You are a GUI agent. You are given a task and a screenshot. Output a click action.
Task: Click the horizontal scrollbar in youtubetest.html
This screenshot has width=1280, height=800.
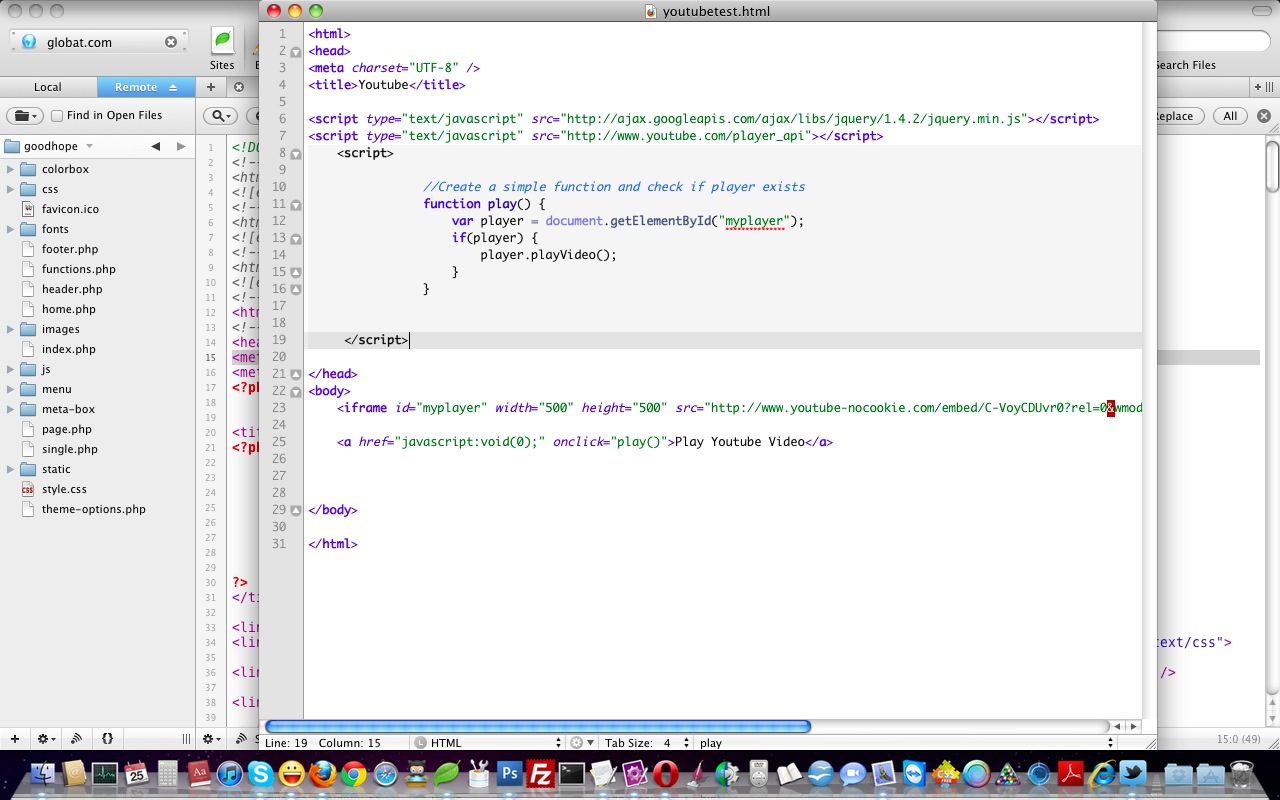pos(538,726)
